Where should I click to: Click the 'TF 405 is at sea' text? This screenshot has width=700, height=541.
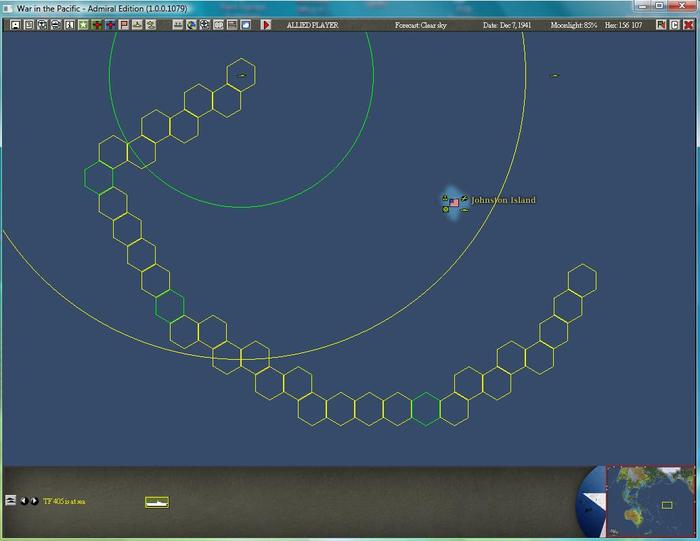click(64, 501)
